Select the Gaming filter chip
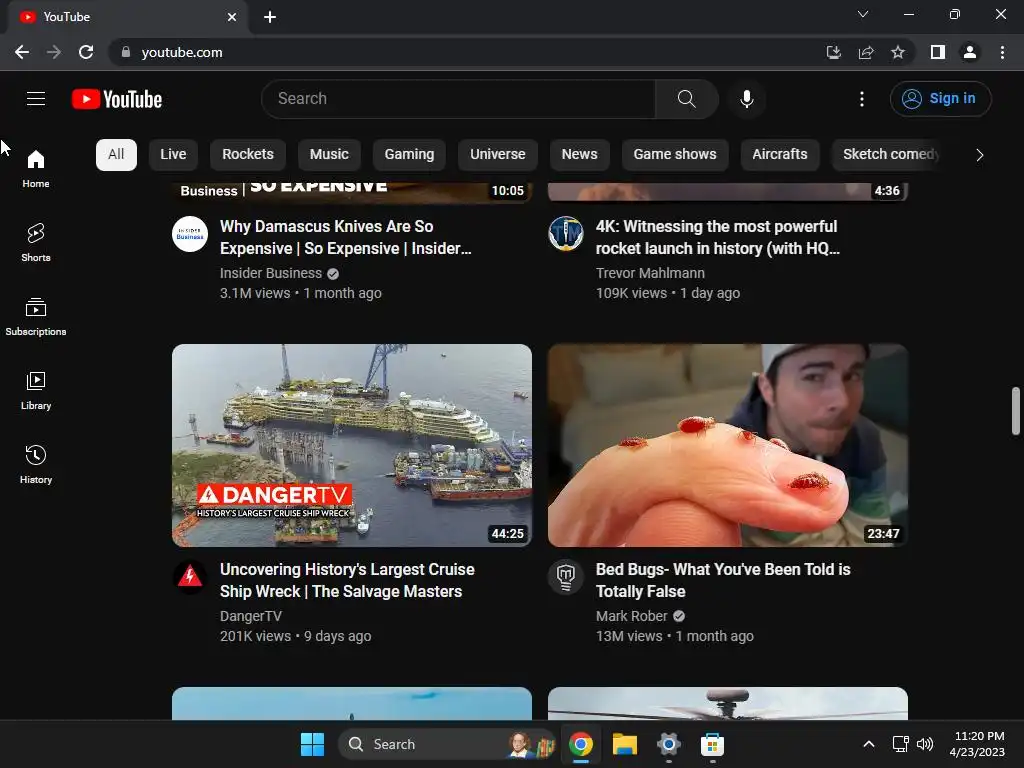This screenshot has height=768, width=1024. pos(409,155)
